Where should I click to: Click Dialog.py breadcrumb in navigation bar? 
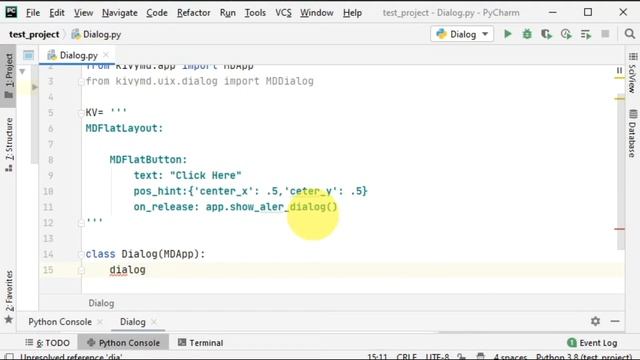point(96,34)
